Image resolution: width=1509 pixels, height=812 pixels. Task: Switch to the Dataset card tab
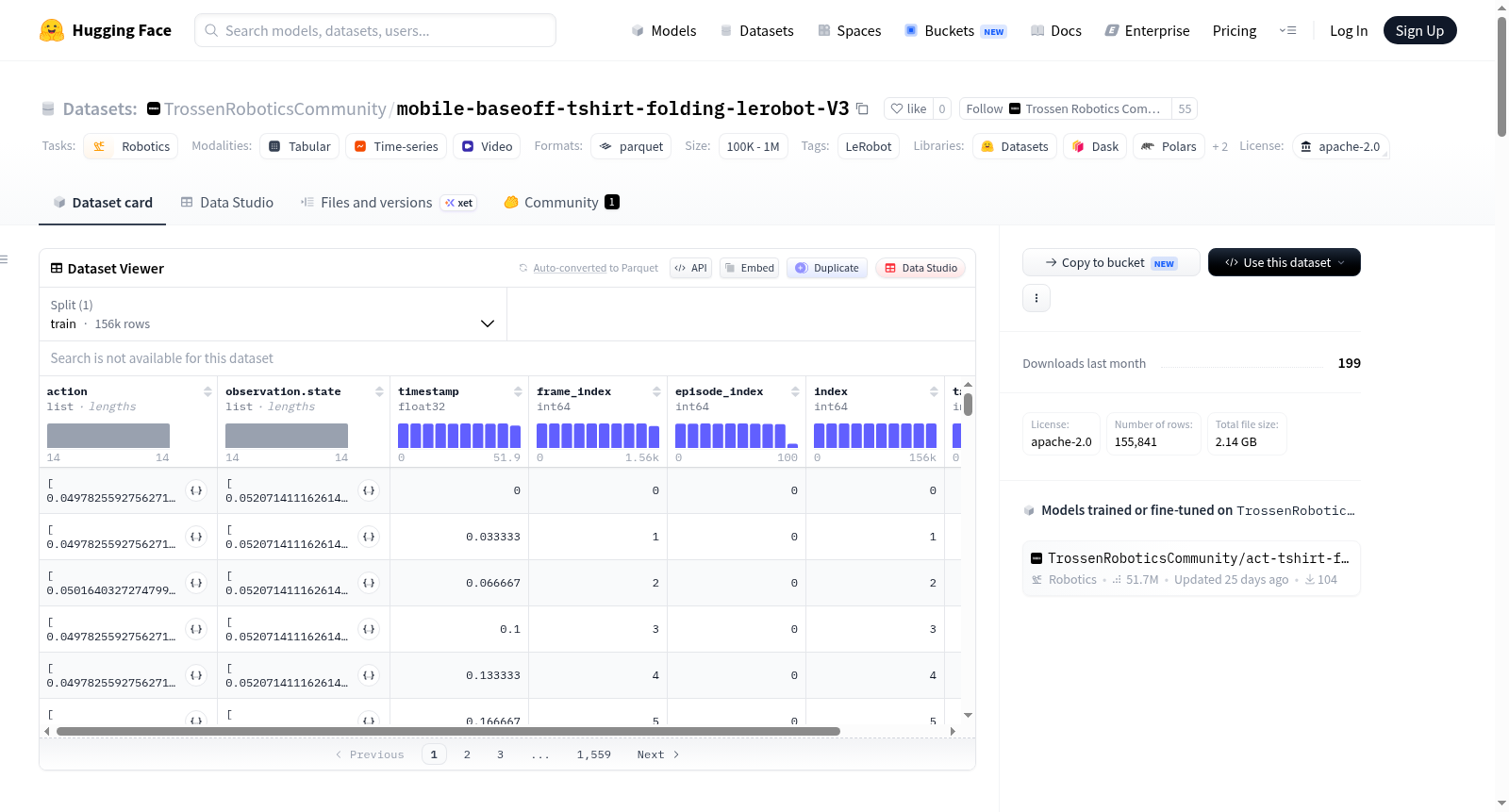102,203
